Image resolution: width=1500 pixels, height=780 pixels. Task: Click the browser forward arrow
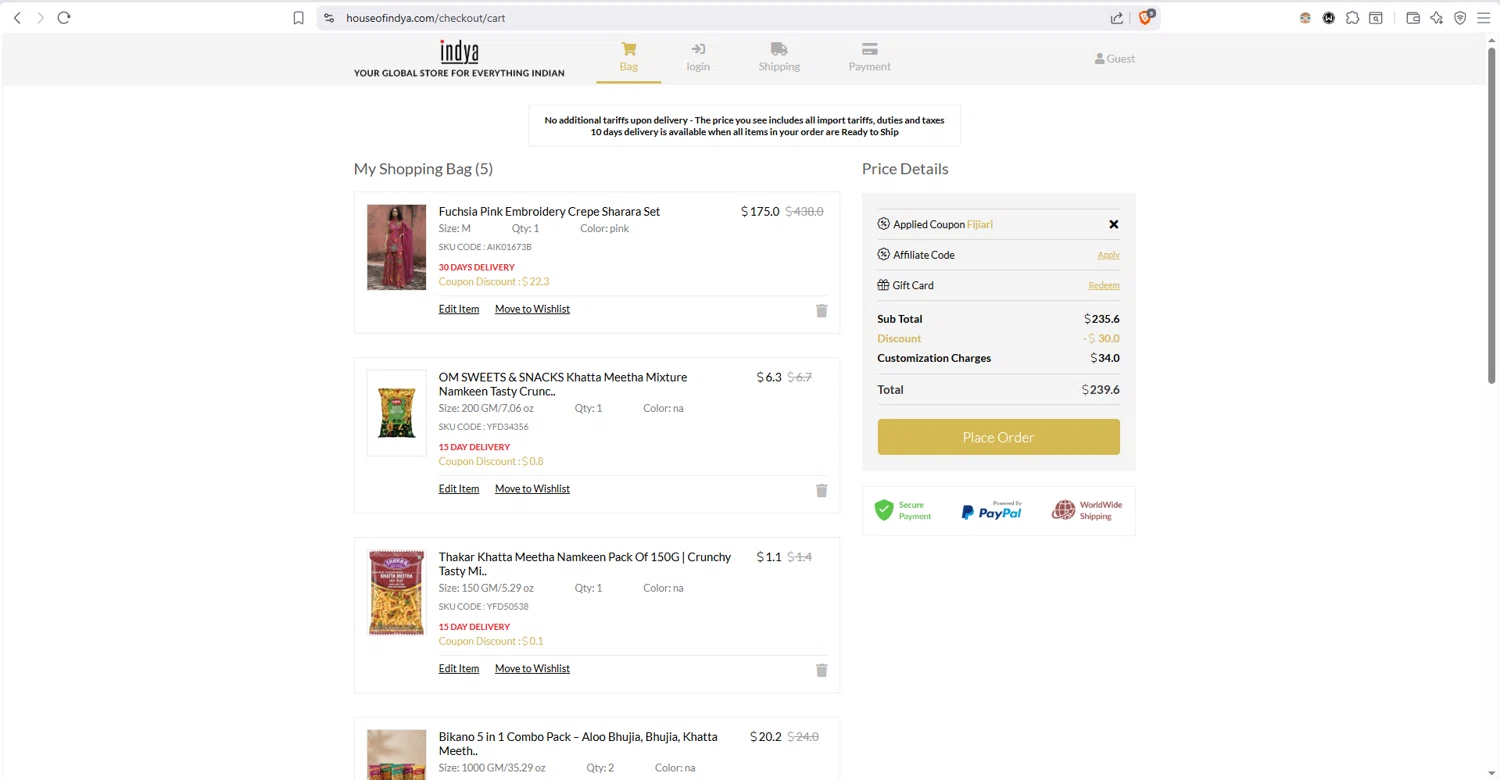click(40, 18)
